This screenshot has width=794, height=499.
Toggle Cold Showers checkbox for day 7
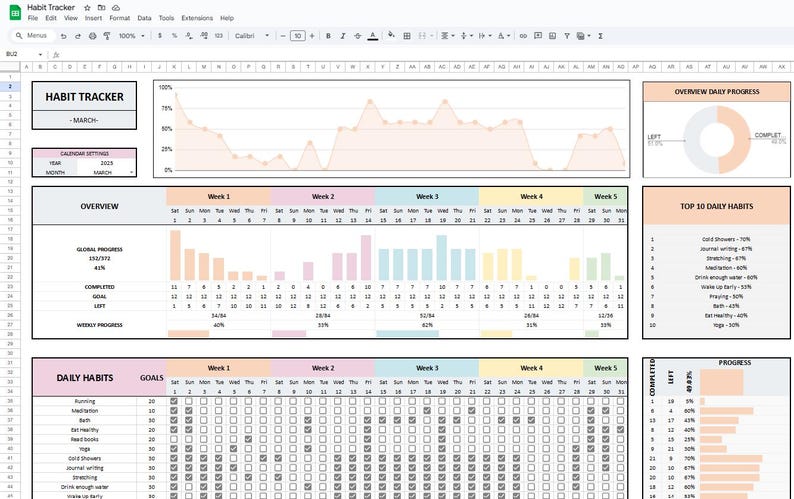point(263,458)
